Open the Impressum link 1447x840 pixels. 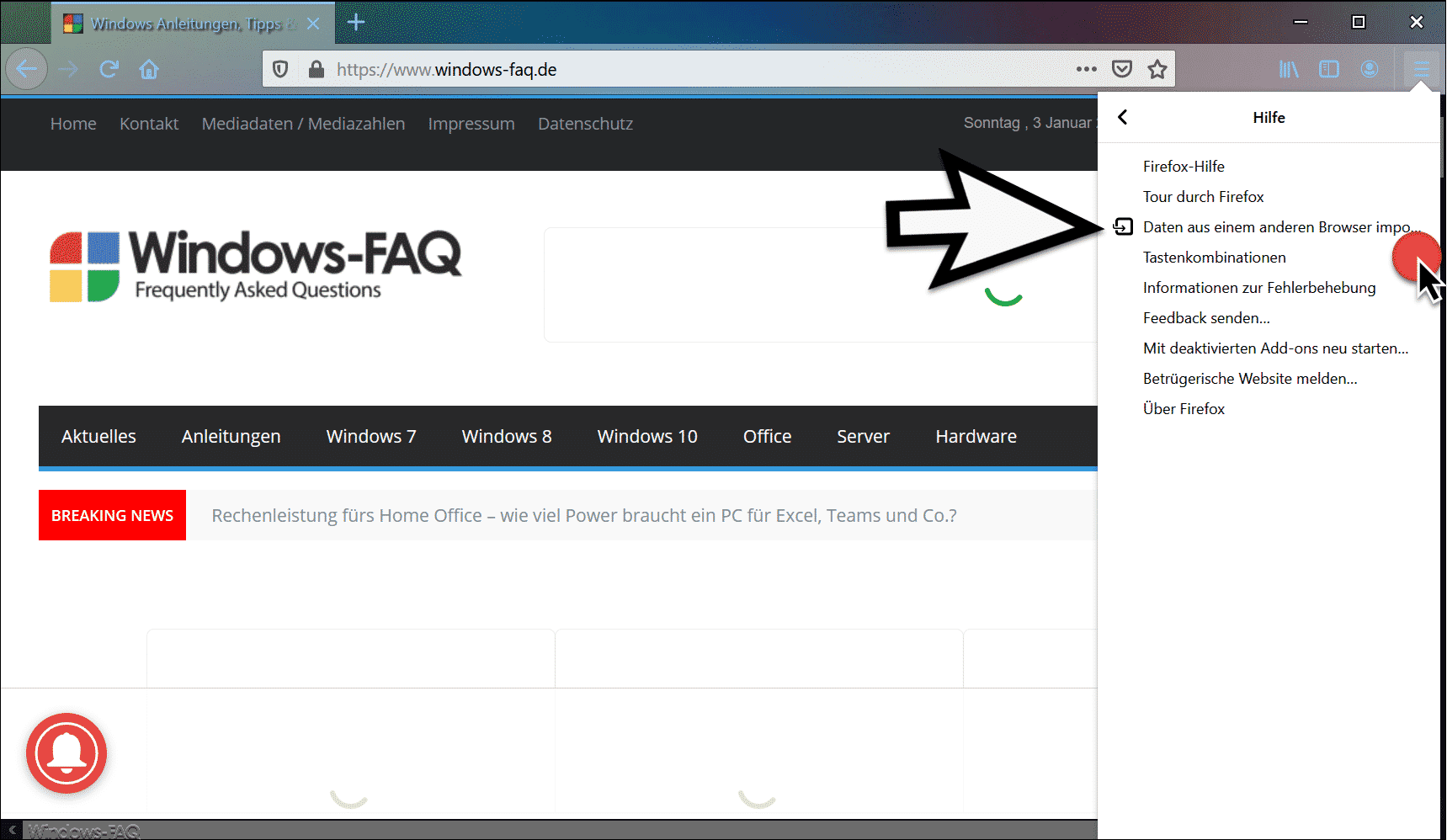(x=471, y=124)
